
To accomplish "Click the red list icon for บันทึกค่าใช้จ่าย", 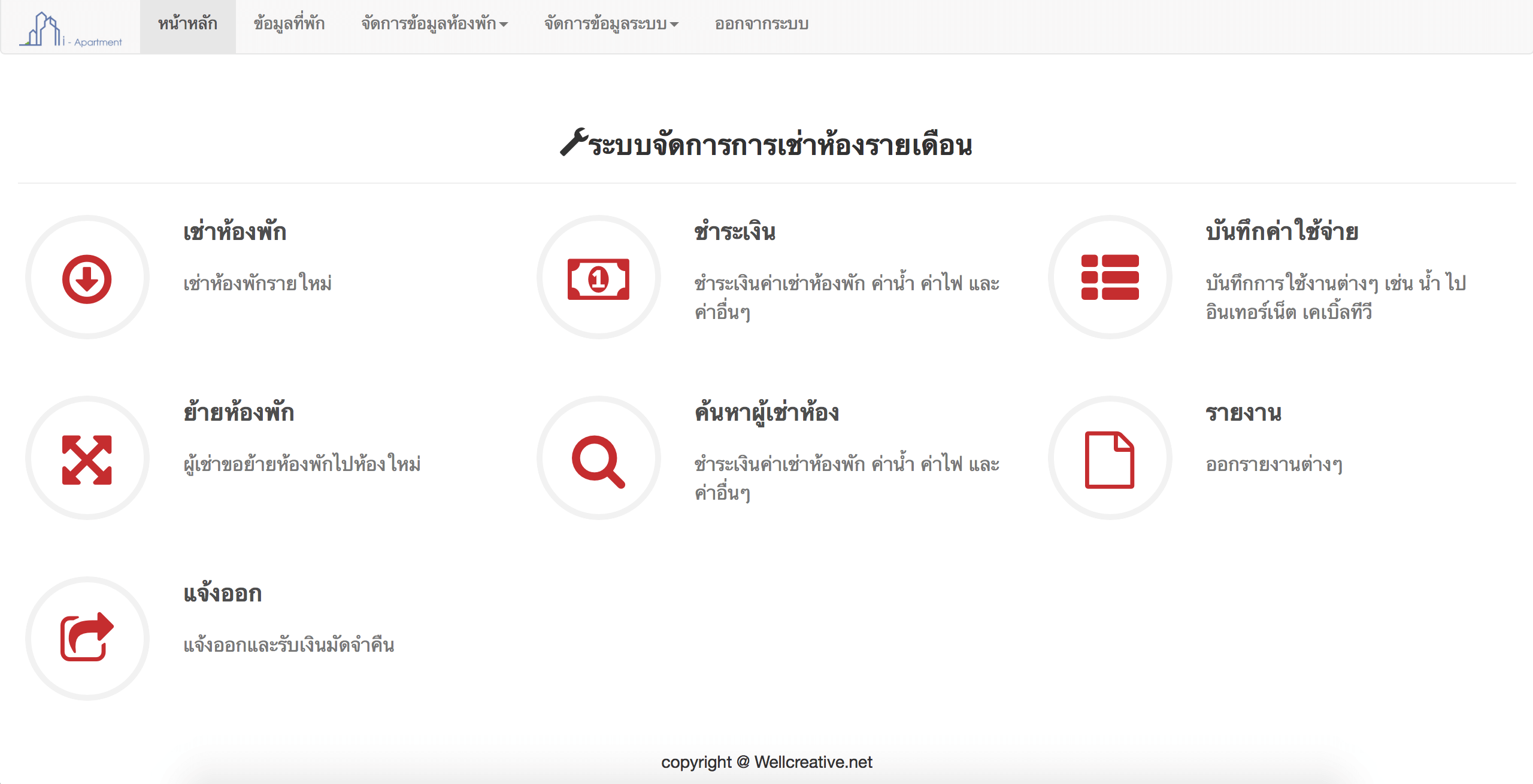I will click(1110, 277).
